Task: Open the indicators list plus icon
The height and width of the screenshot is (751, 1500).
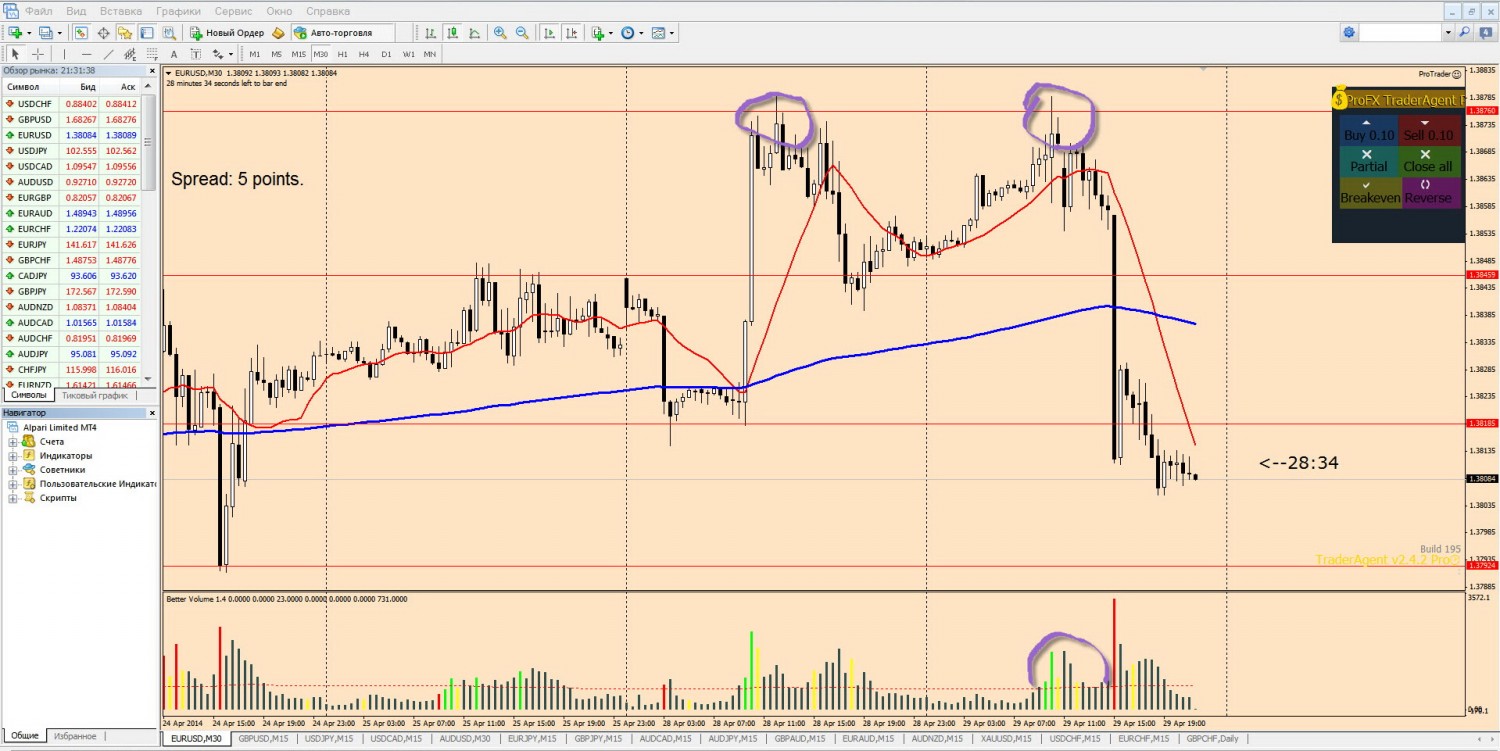Action: point(598,33)
